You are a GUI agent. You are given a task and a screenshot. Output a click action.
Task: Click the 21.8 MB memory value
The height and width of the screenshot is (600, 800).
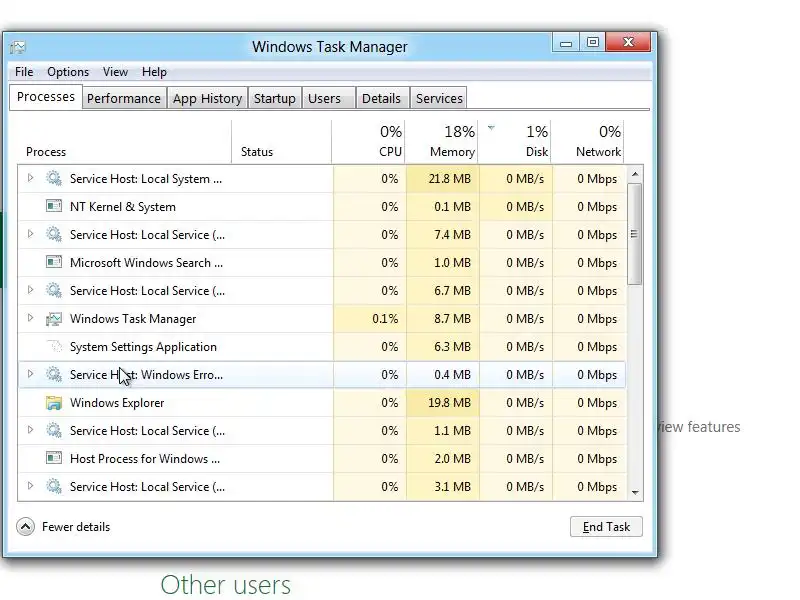point(449,179)
